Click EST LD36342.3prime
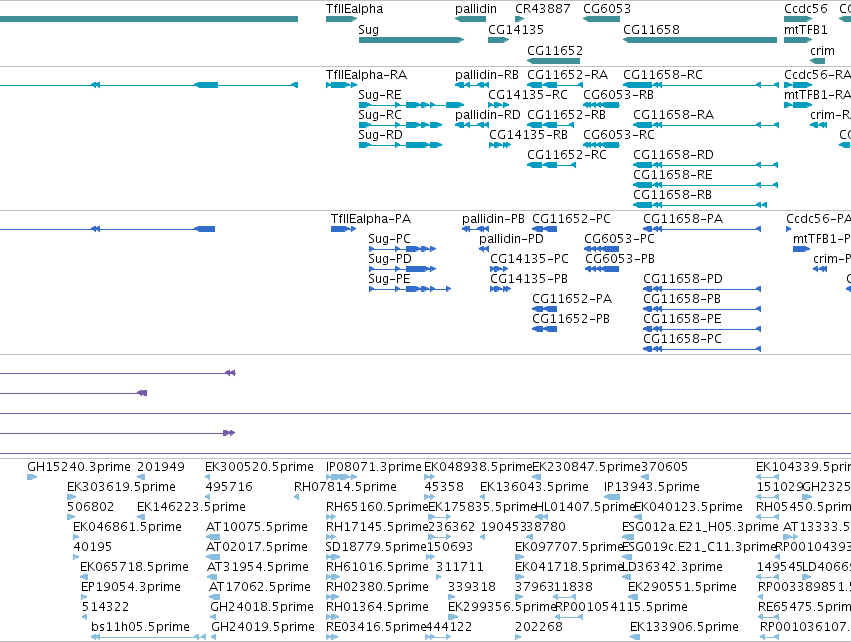 coord(672,567)
